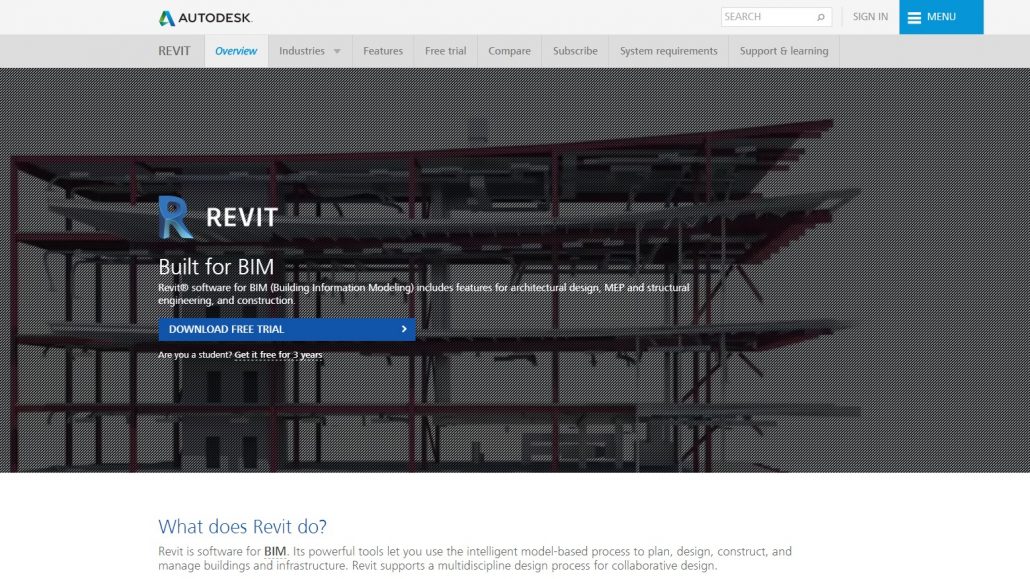Open the Subscribe tab
The image size is (1030, 579).
(x=575, y=51)
